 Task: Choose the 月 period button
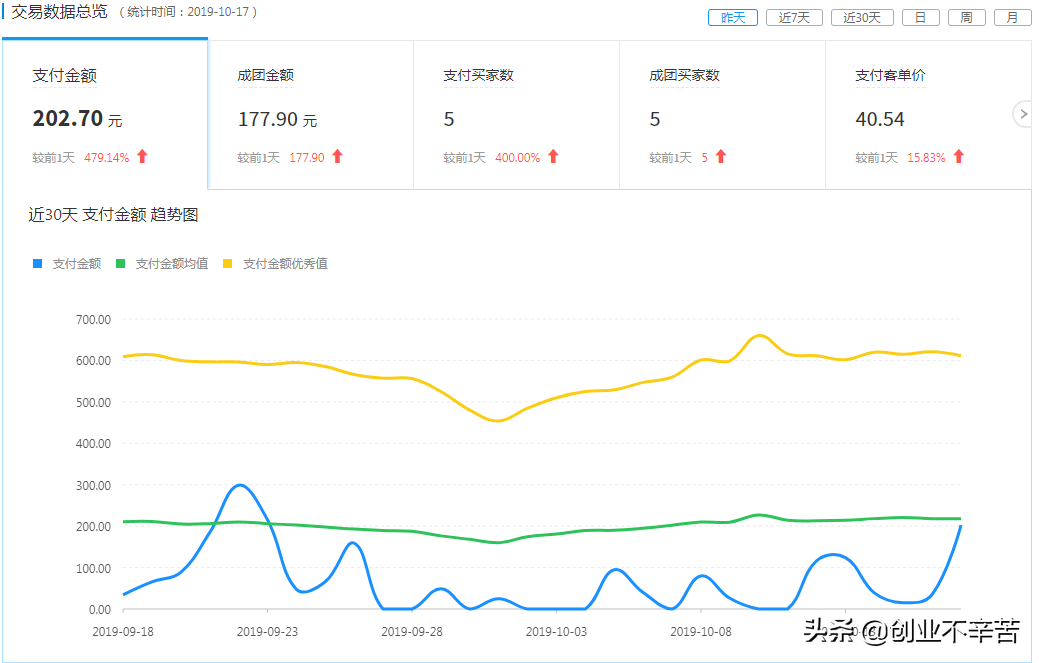pos(1012,18)
